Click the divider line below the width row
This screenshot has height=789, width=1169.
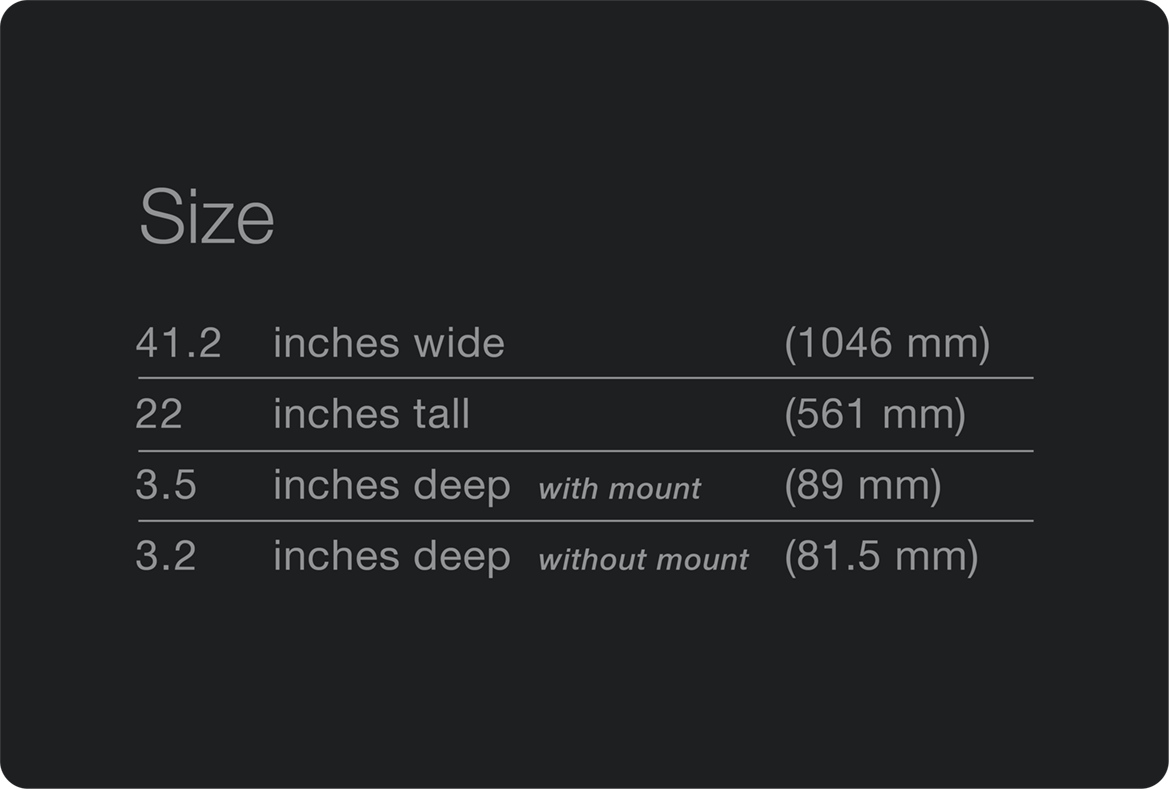point(585,378)
